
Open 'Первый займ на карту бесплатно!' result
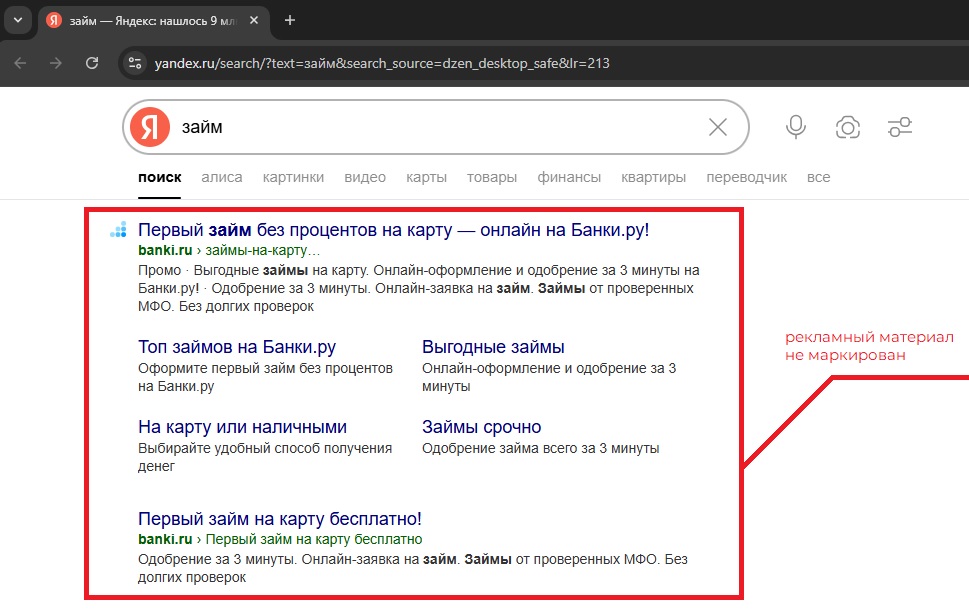pyautogui.click(x=280, y=519)
